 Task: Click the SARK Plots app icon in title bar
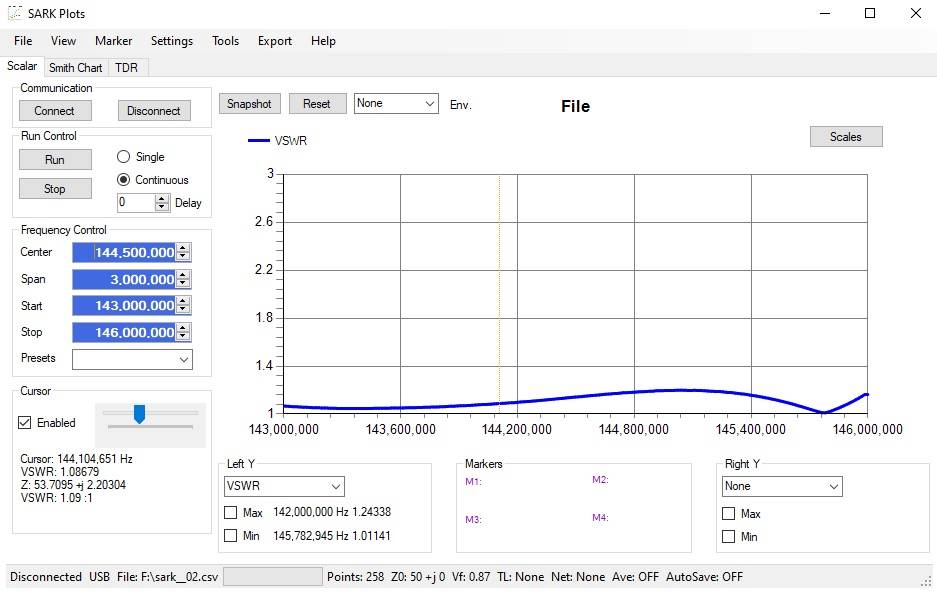coord(14,13)
